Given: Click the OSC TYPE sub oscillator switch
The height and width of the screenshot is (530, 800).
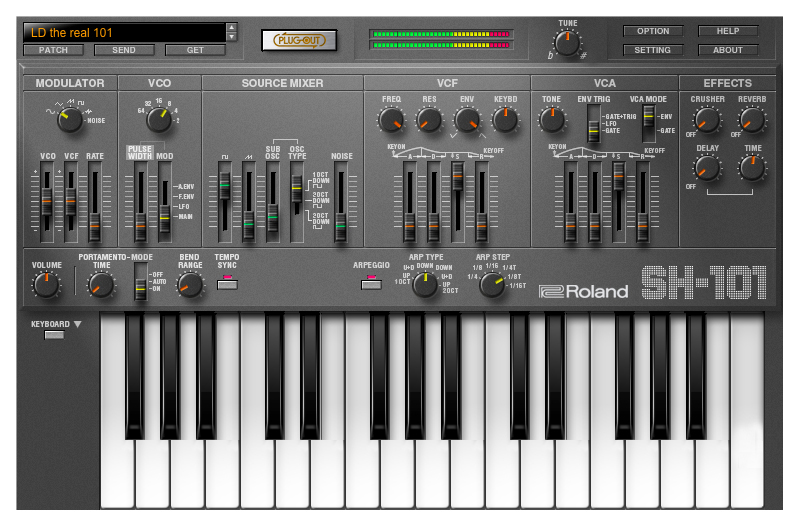Looking at the screenshot, I should point(296,203).
